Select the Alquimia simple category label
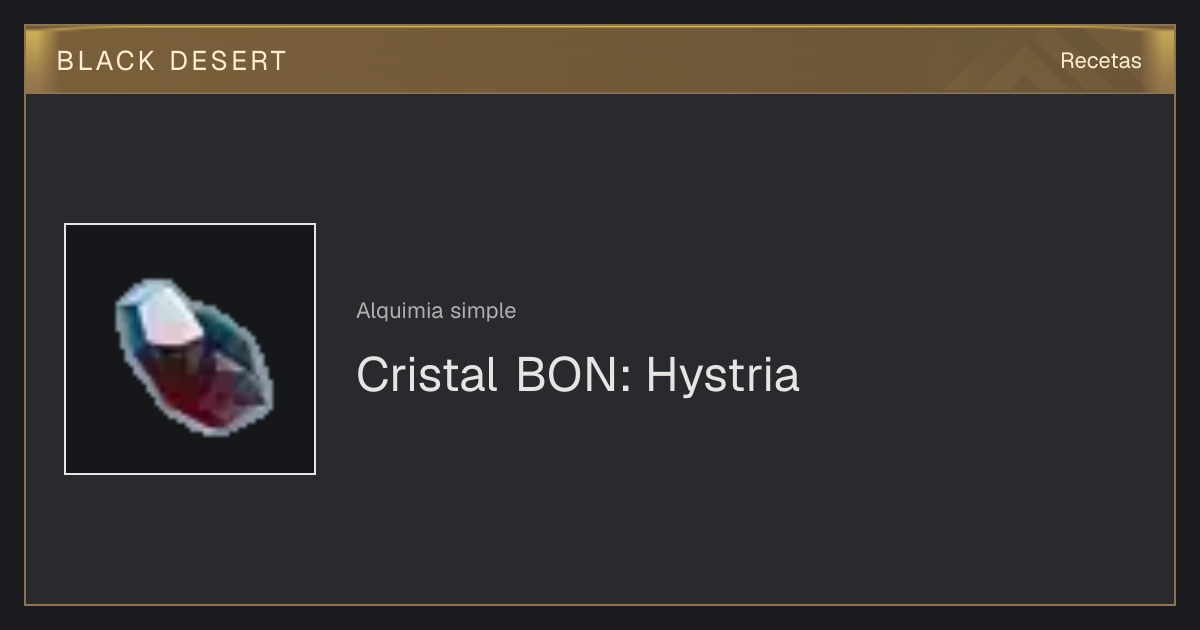1200x630 pixels. 436,311
